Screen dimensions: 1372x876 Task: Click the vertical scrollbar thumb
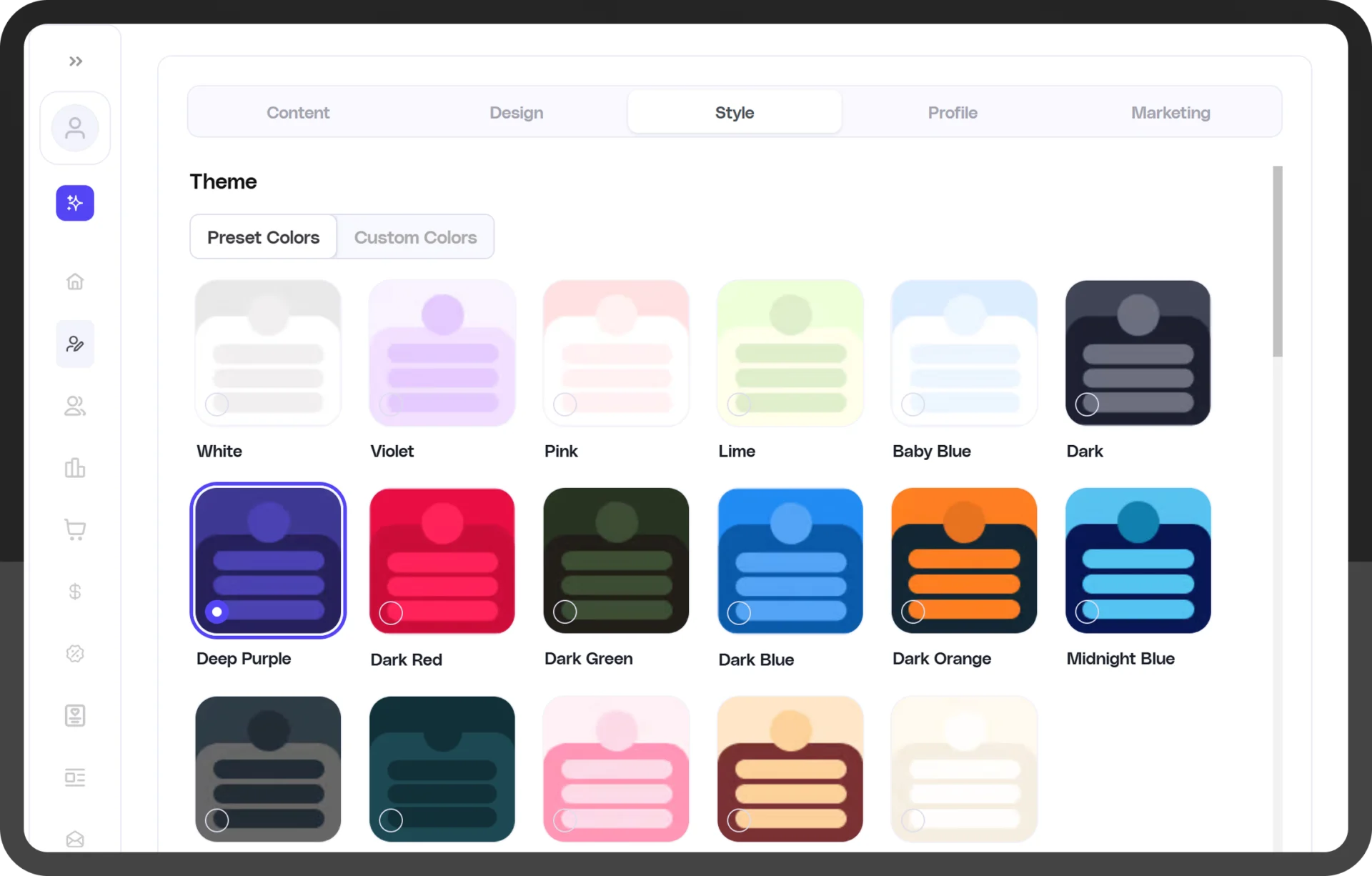[1277, 262]
